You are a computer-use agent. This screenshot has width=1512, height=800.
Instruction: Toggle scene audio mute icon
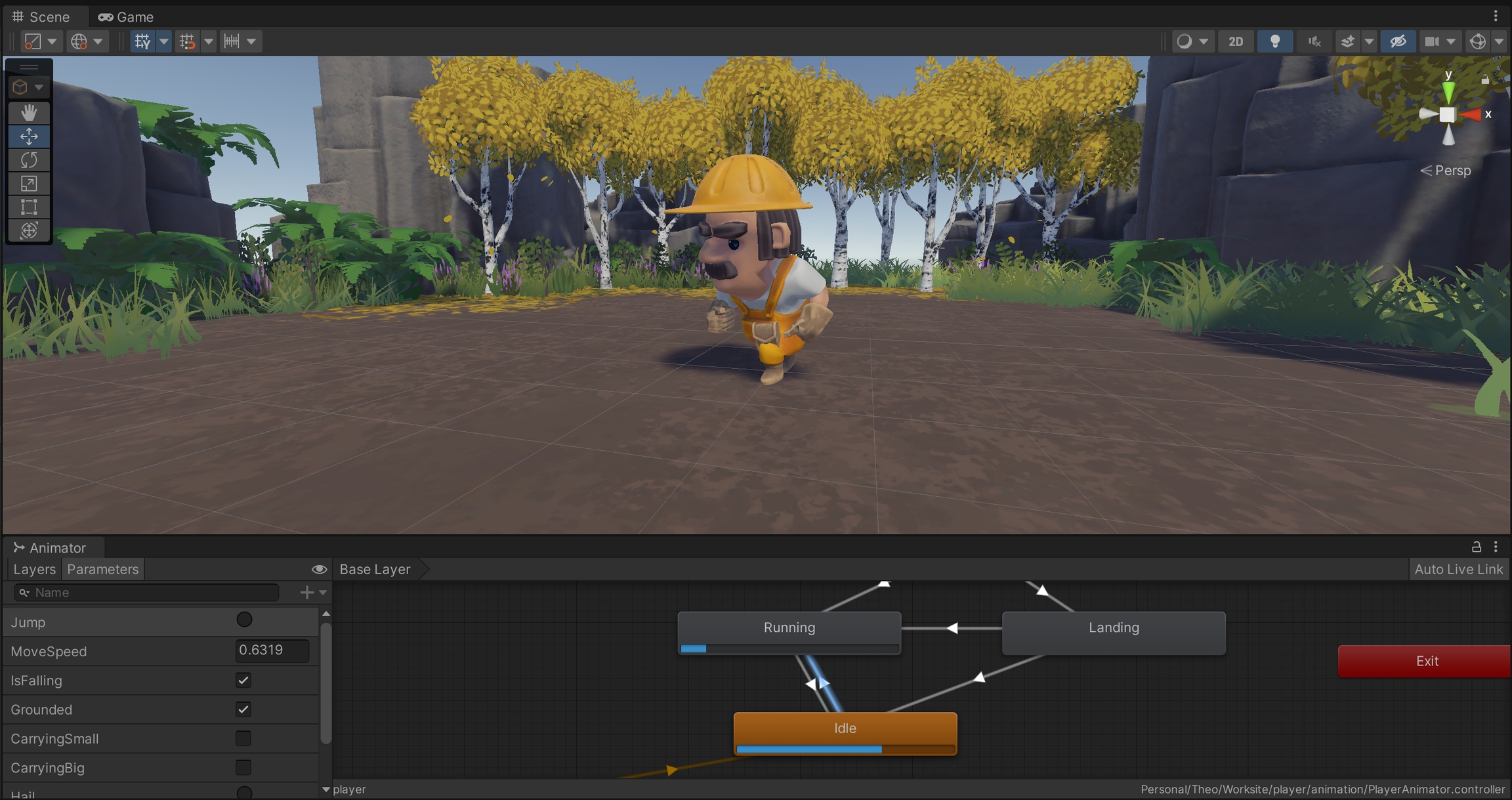pos(1314,41)
